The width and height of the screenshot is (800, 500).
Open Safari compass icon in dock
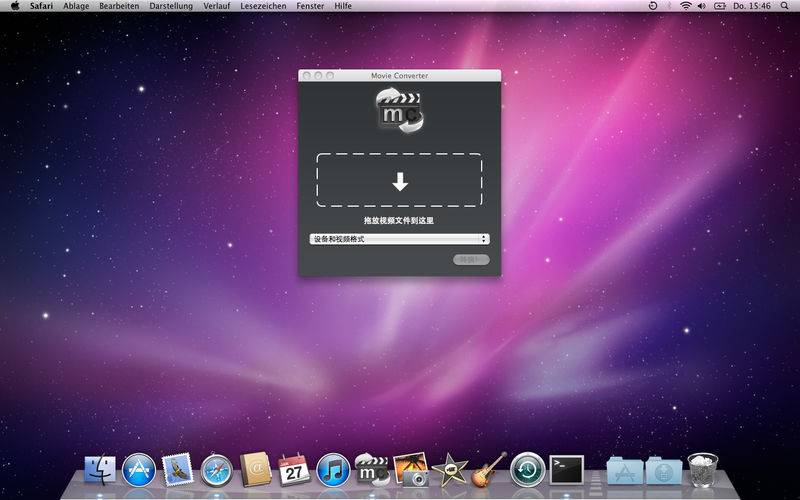pos(217,470)
